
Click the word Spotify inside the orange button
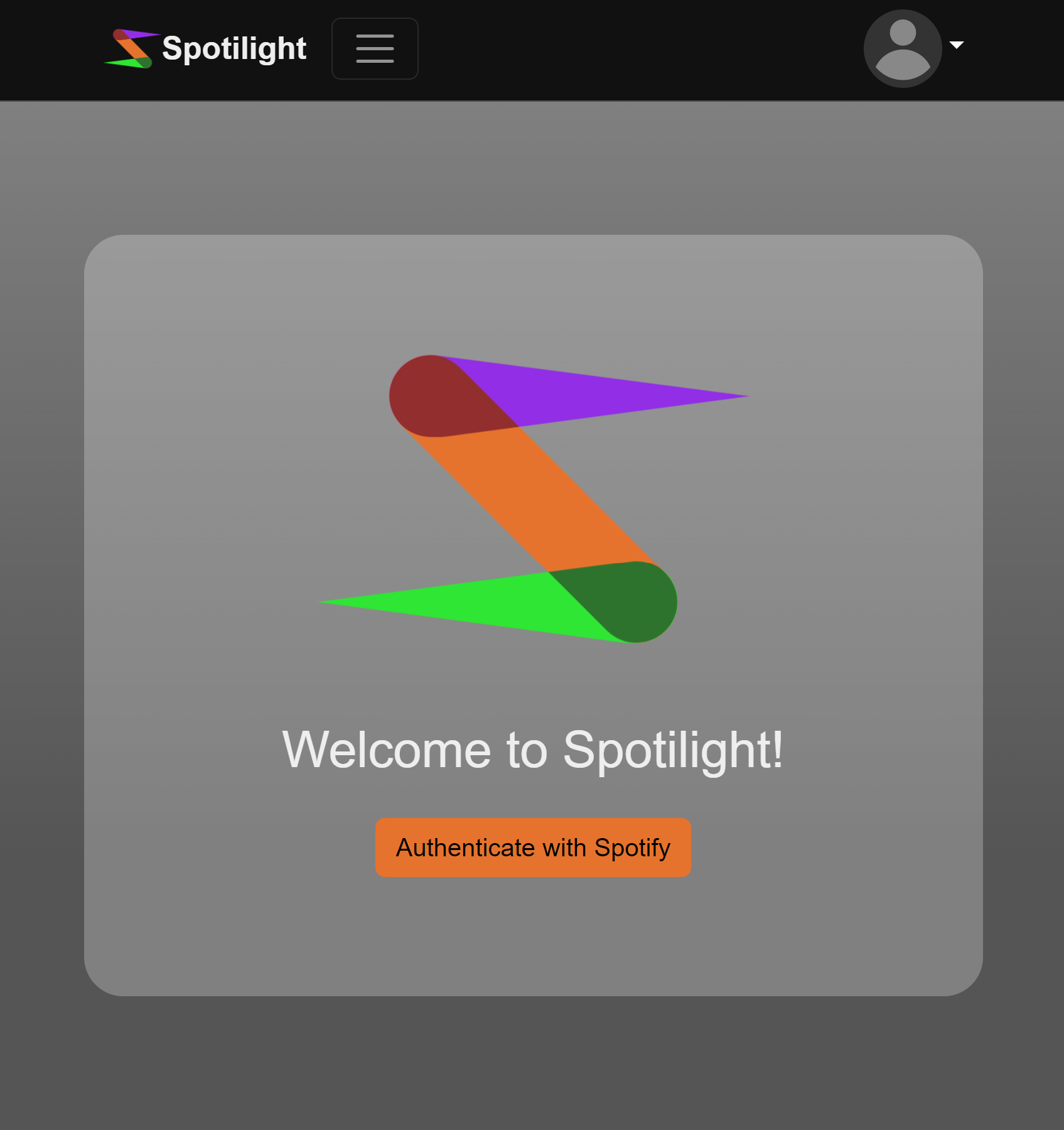pyautogui.click(x=633, y=848)
